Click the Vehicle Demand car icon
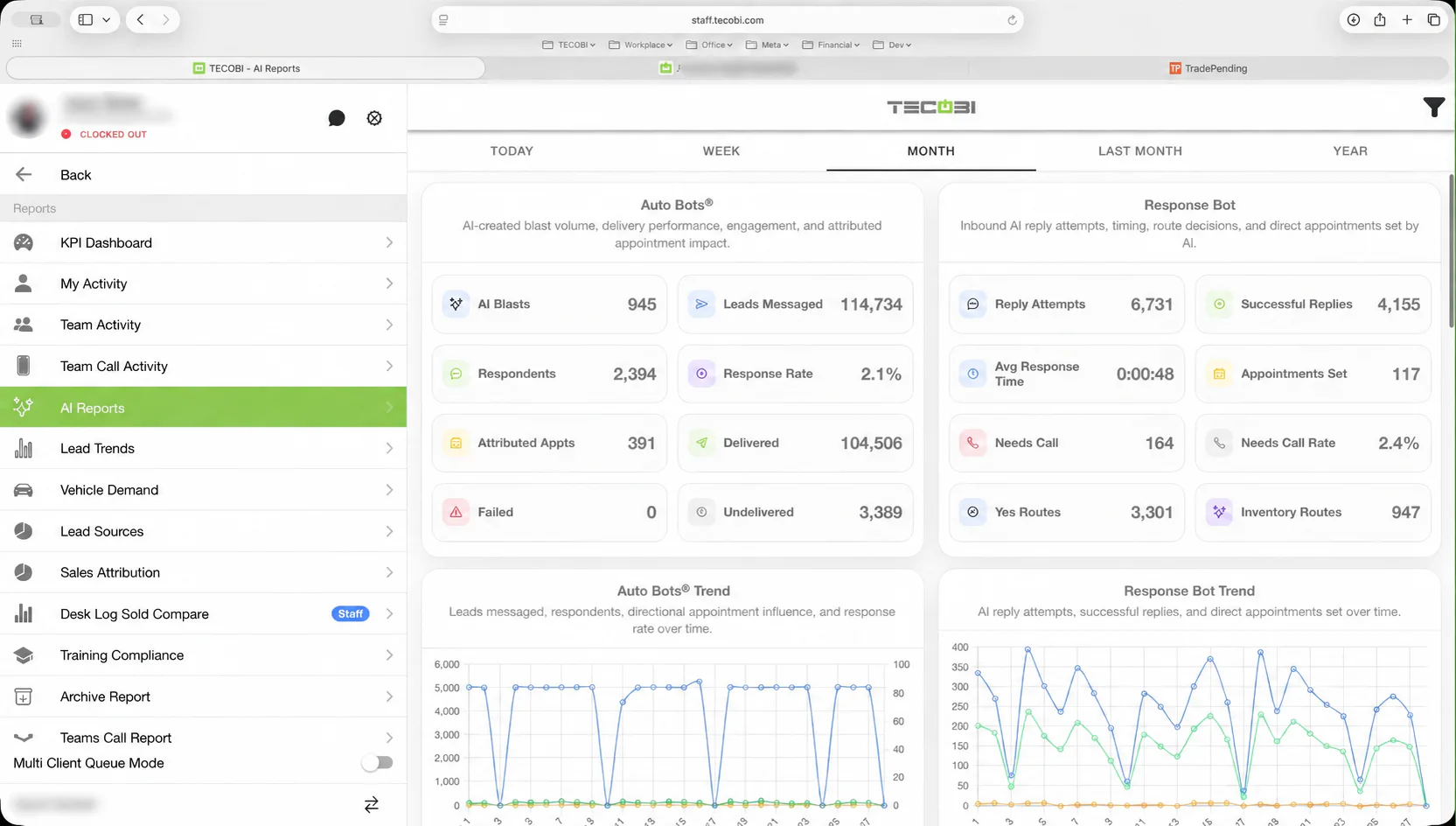Image resolution: width=1456 pixels, height=826 pixels. pos(24,490)
